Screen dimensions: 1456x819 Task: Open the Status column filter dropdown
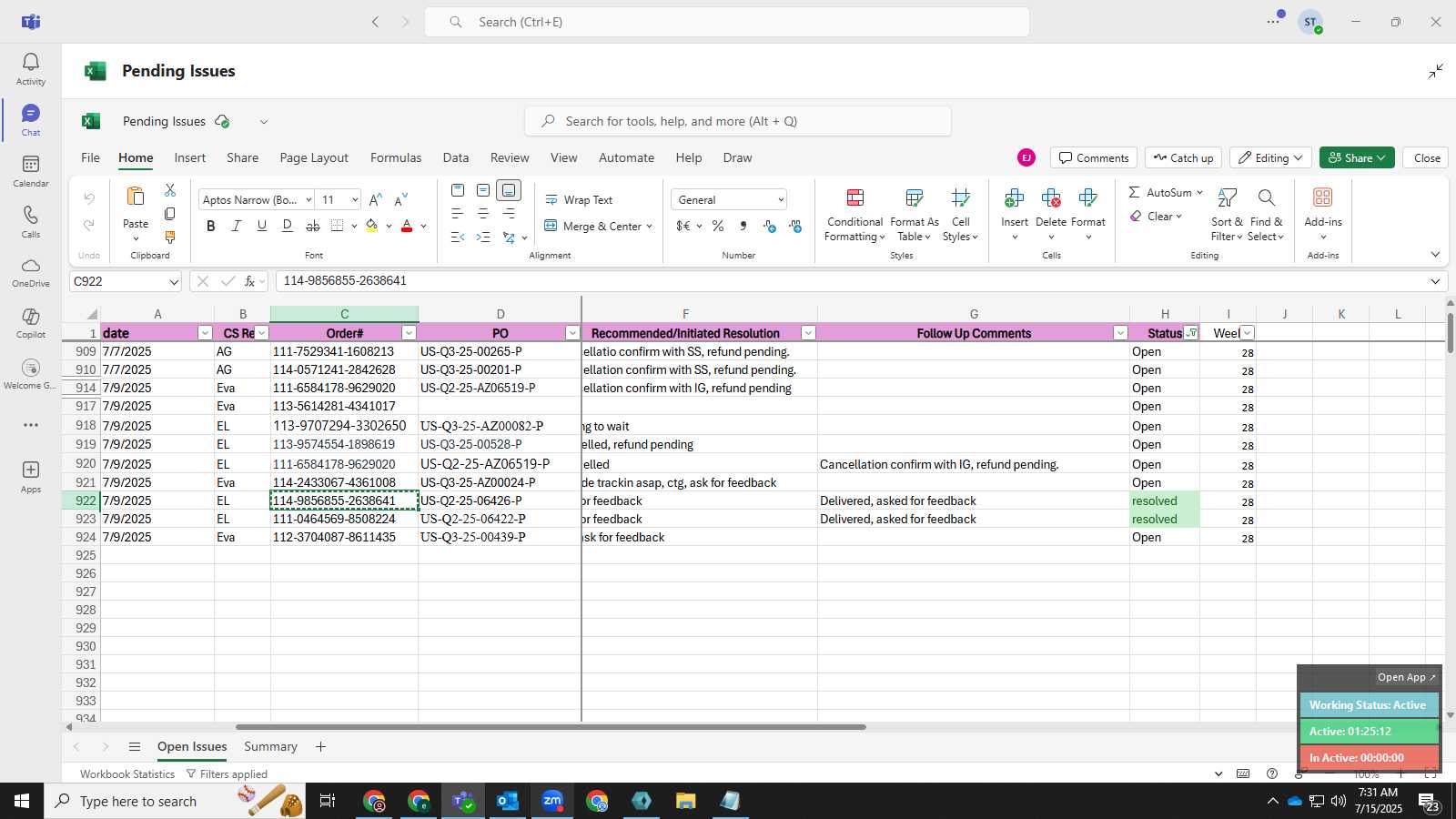click(x=1191, y=333)
